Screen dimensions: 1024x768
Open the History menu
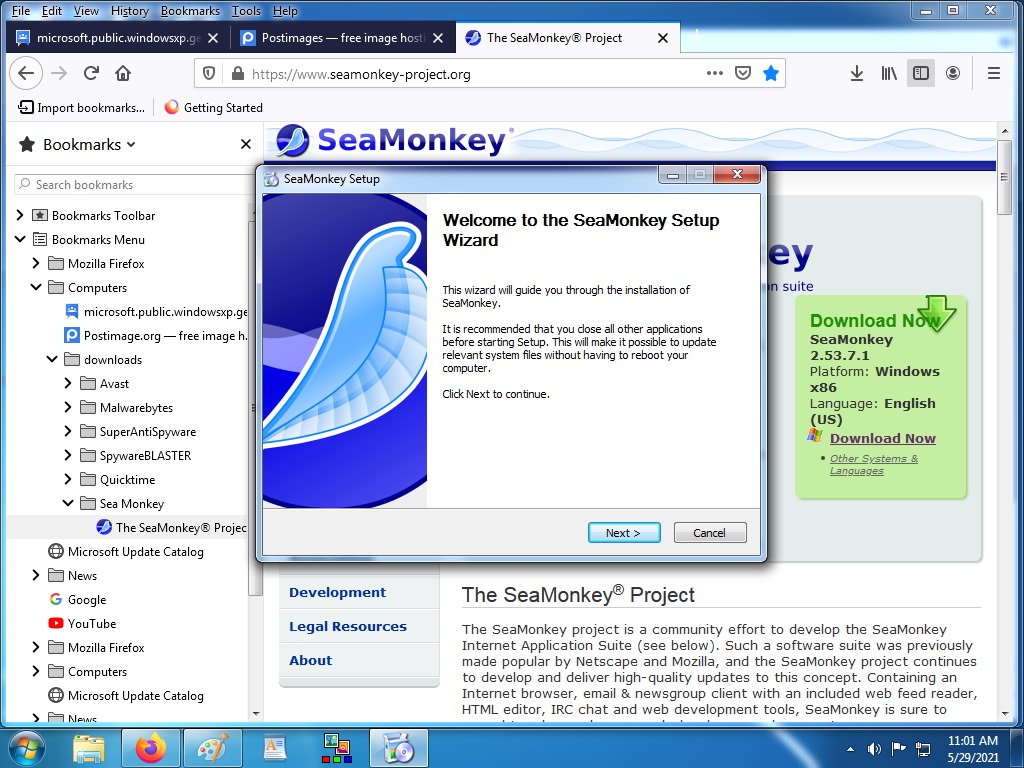pos(129,10)
